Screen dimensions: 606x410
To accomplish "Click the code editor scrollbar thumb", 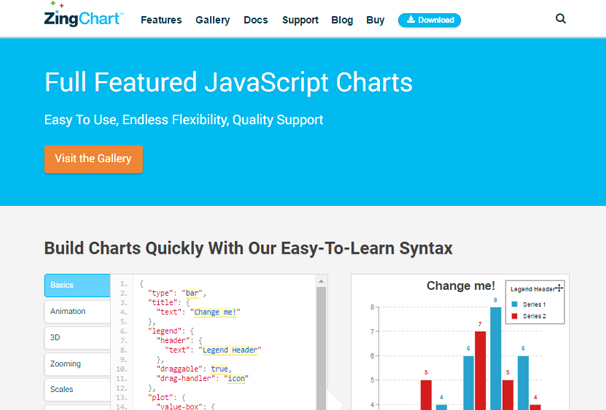I will [x=321, y=348].
